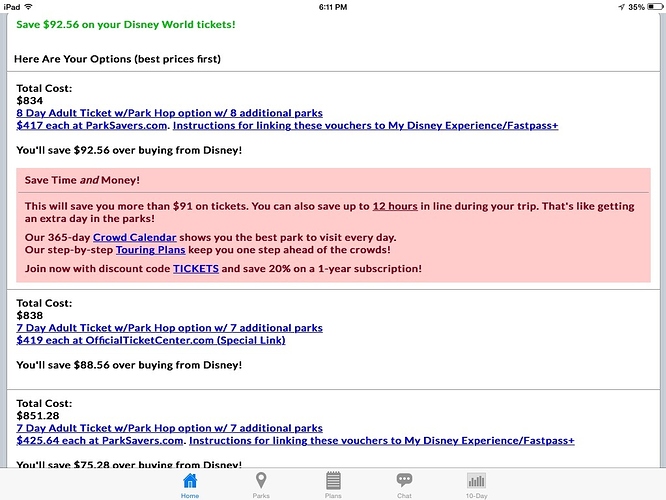
Task: Open the Plans notepad icon
Action: pos(333,483)
